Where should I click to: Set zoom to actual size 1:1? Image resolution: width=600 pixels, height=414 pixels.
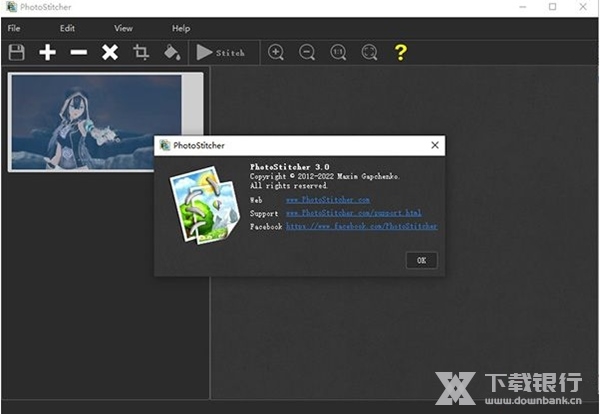click(338, 52)
